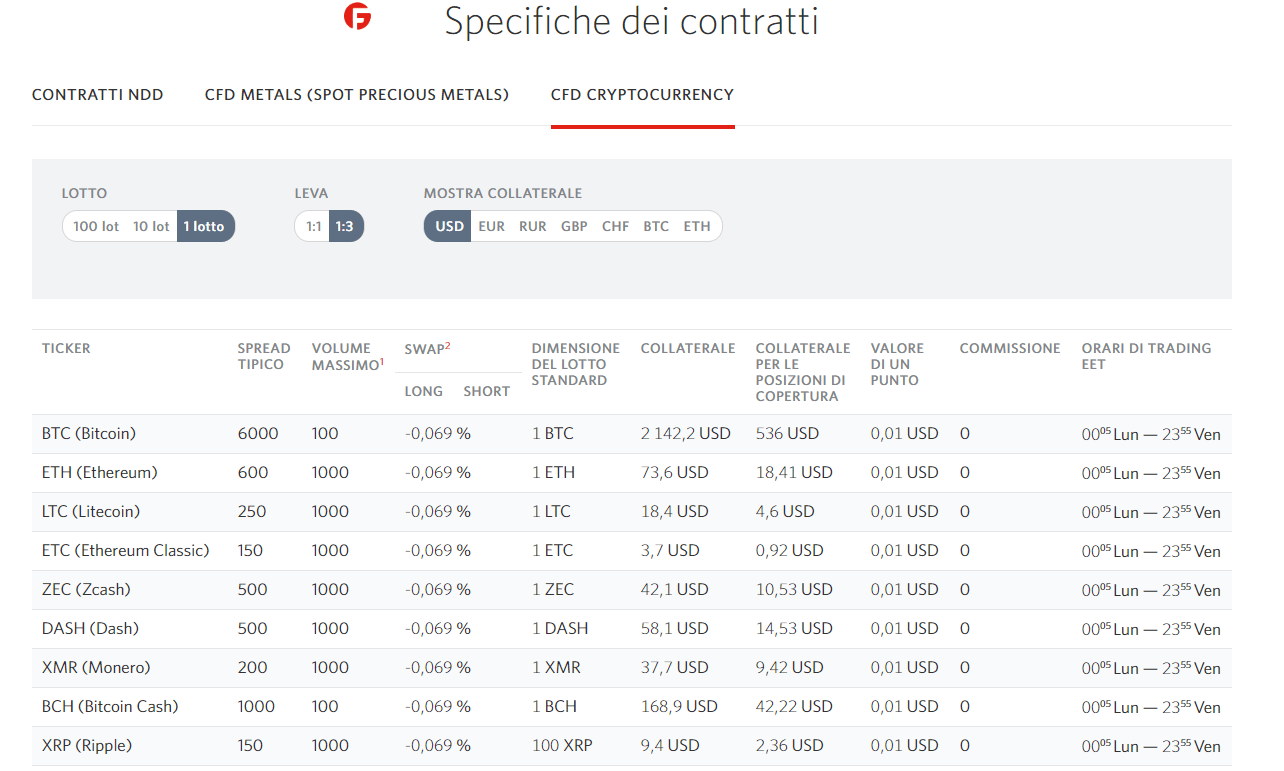Click the 73,6 USD collateral value

[x=675, y=472]
